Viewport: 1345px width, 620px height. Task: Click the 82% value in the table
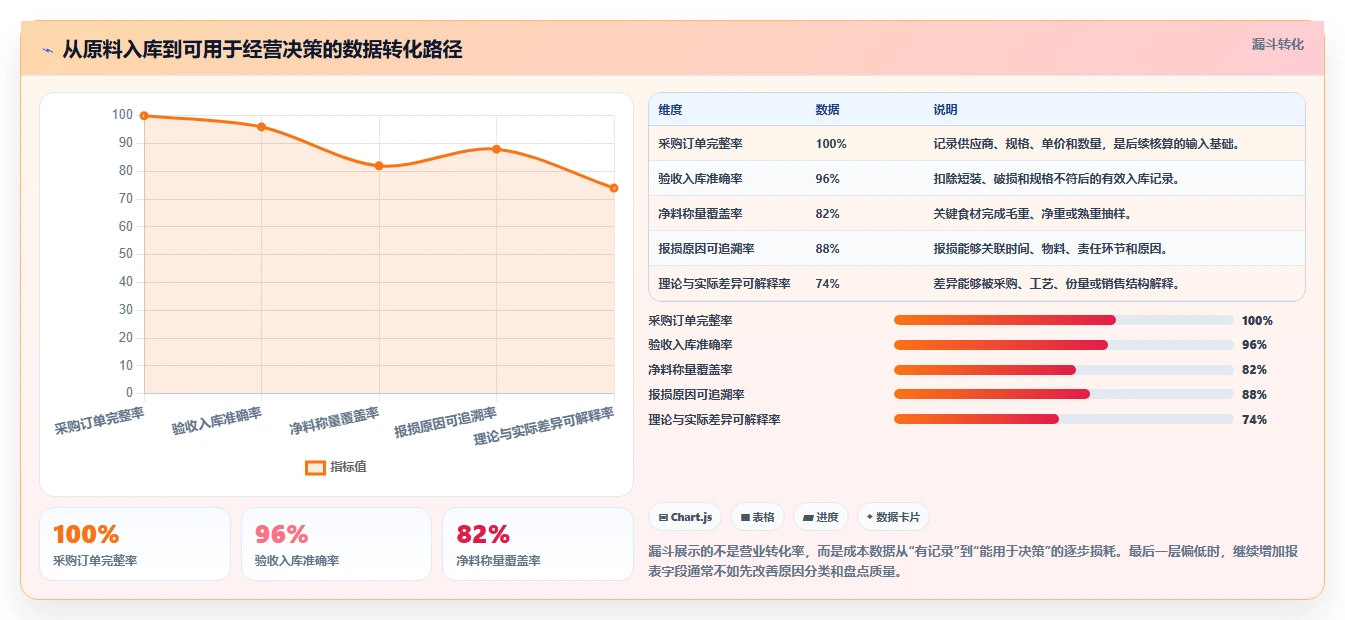coord(827,214)
